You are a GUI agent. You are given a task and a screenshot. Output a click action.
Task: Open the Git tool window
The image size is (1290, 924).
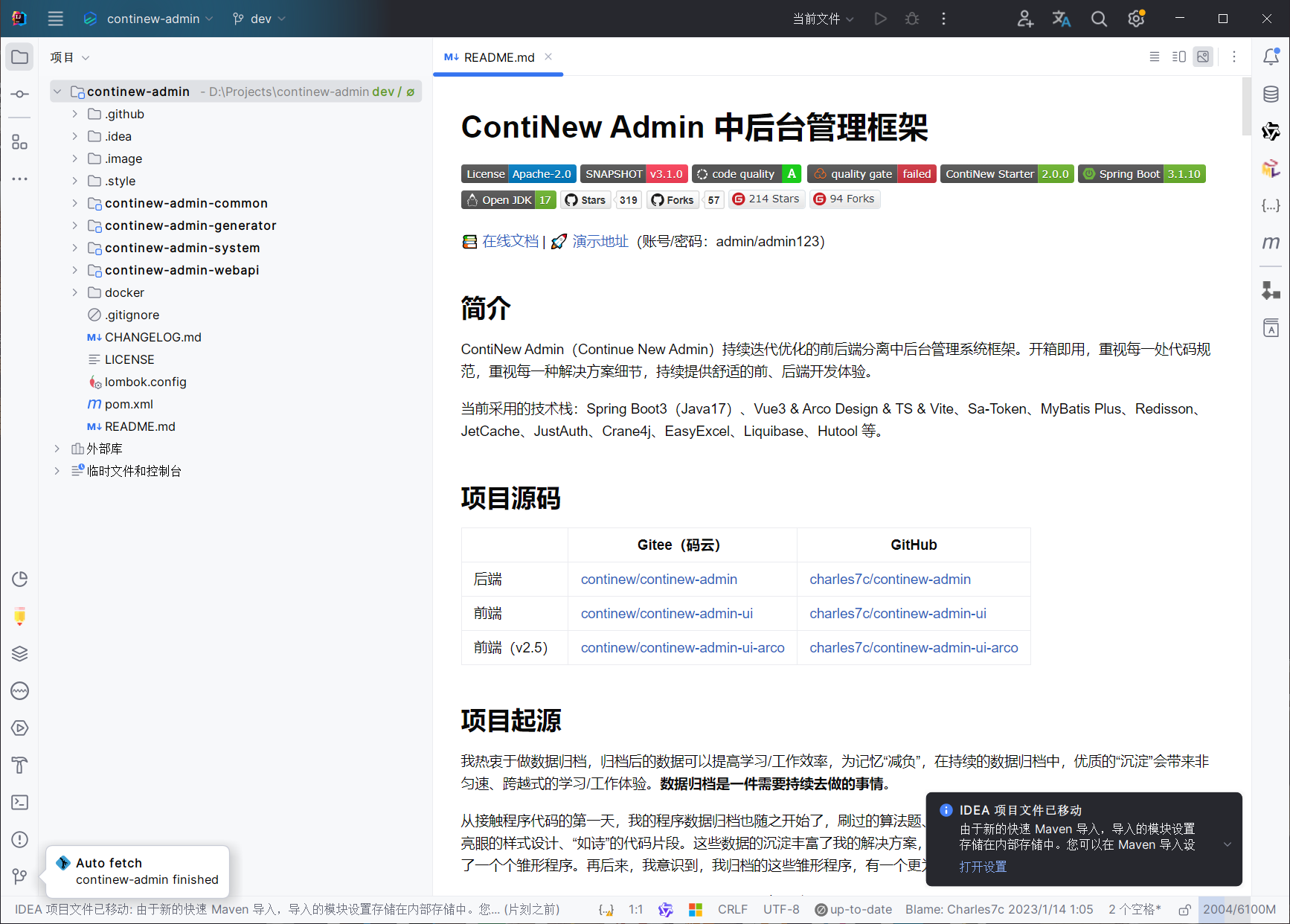click(x=20, y=876)
